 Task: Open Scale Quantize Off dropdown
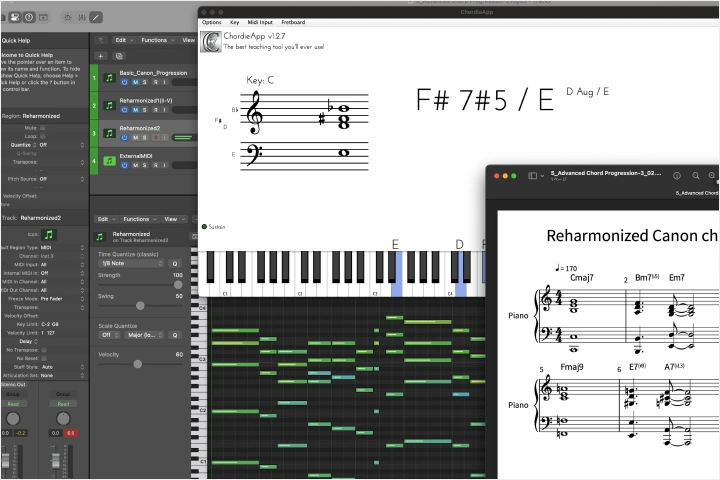110,335
